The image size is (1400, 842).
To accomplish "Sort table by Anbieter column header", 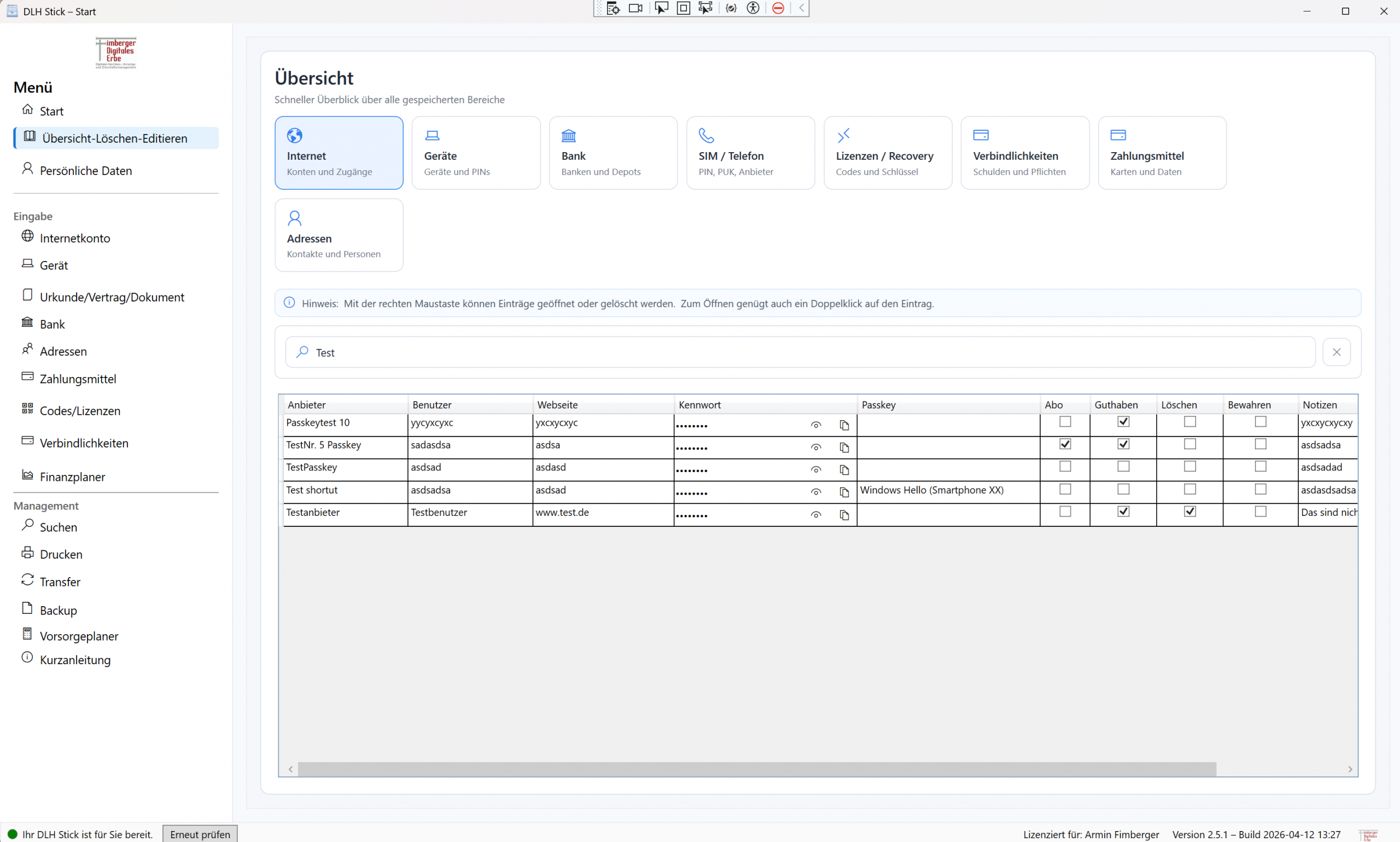I will point(343,404).
